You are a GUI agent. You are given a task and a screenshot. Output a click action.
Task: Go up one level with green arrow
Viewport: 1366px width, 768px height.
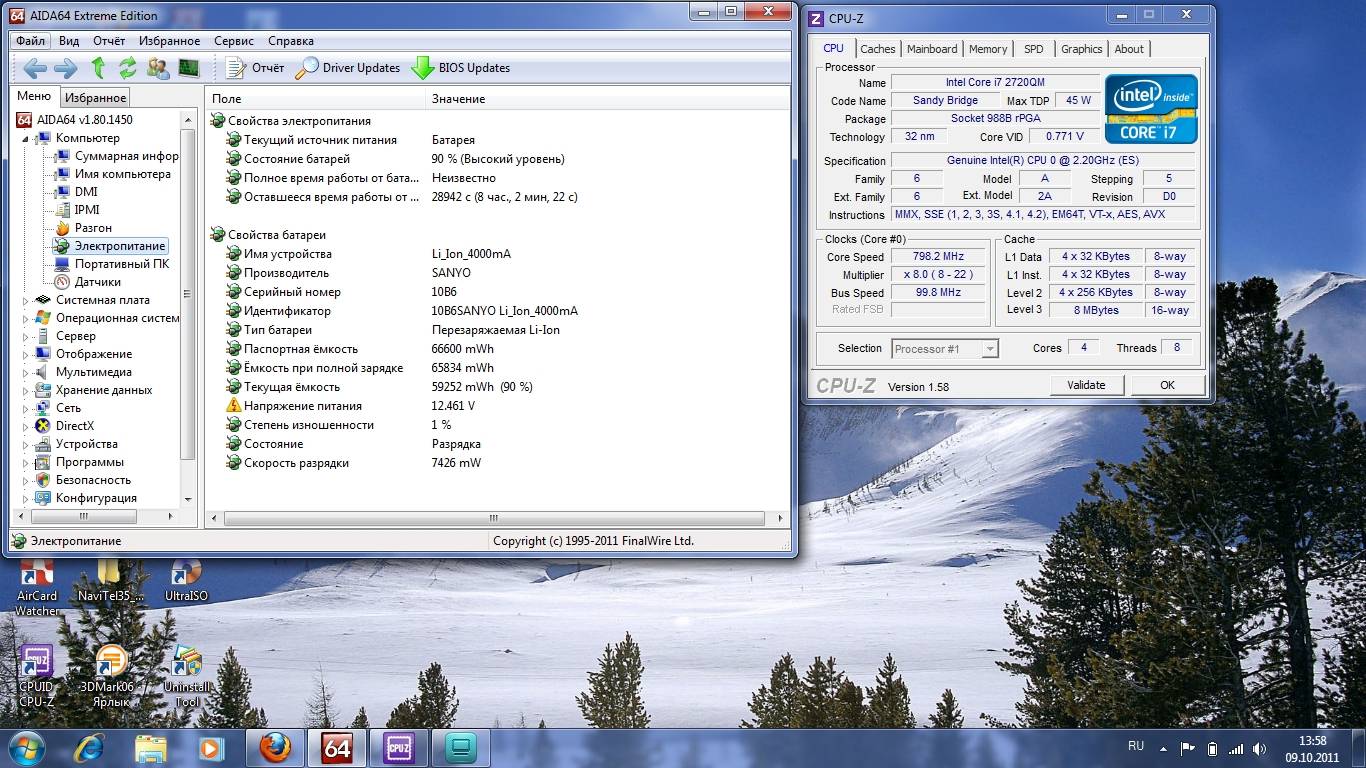click(x=98, y=68)
